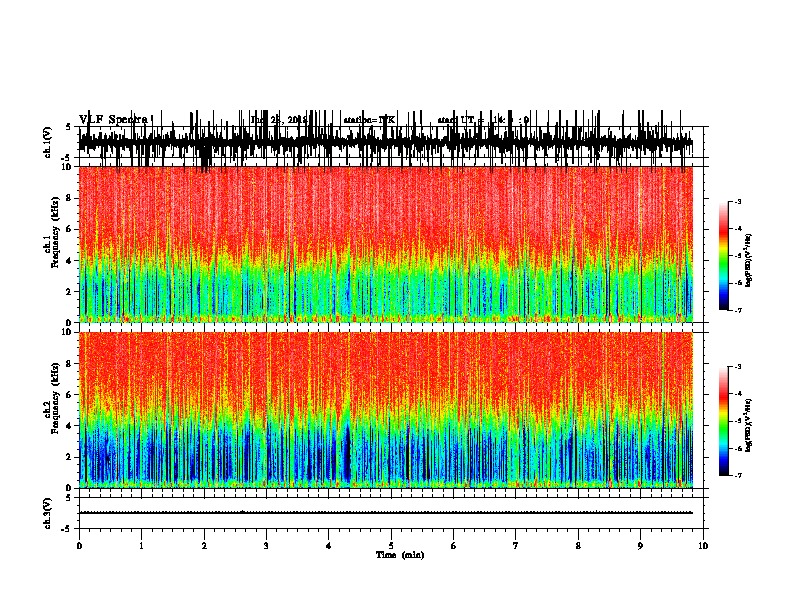
Task: Click the '-3' label on ch.1 color bar
Action: pyautogui.click(x=737, y=201)
